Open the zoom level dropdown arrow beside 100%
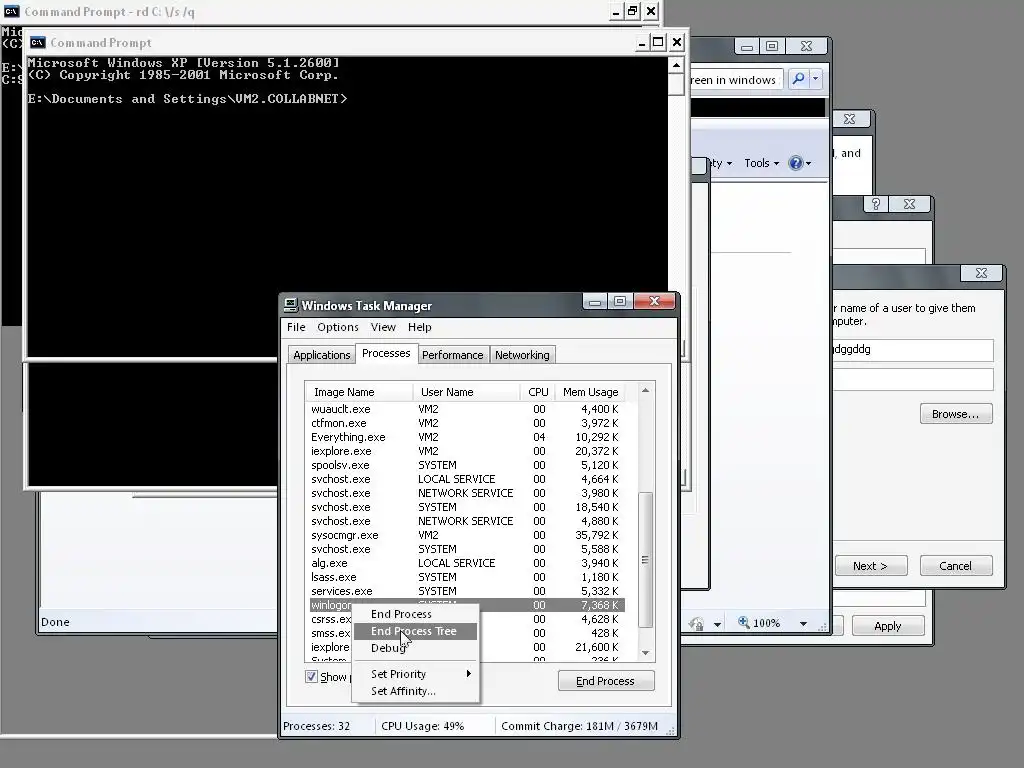 (803, 624)
